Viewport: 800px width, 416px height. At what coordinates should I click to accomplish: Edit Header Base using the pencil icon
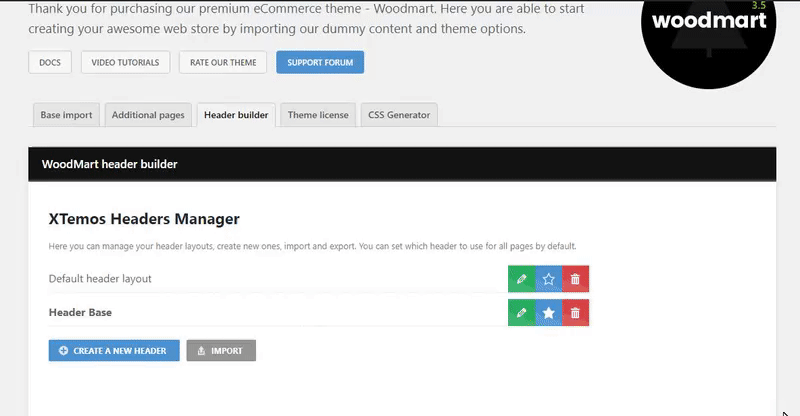[x=521, y=312]
